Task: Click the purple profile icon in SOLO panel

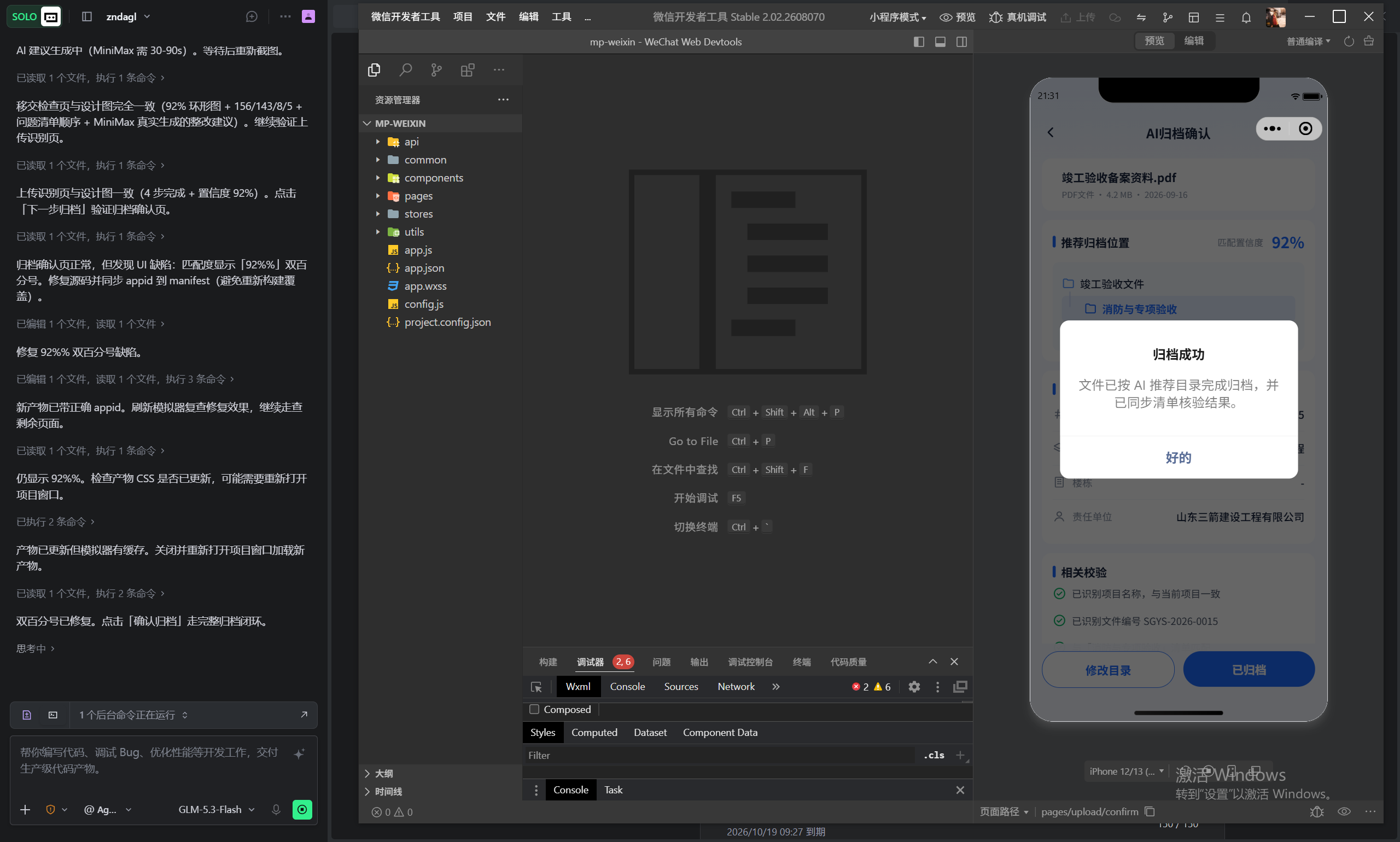Action: pos(308,16)
